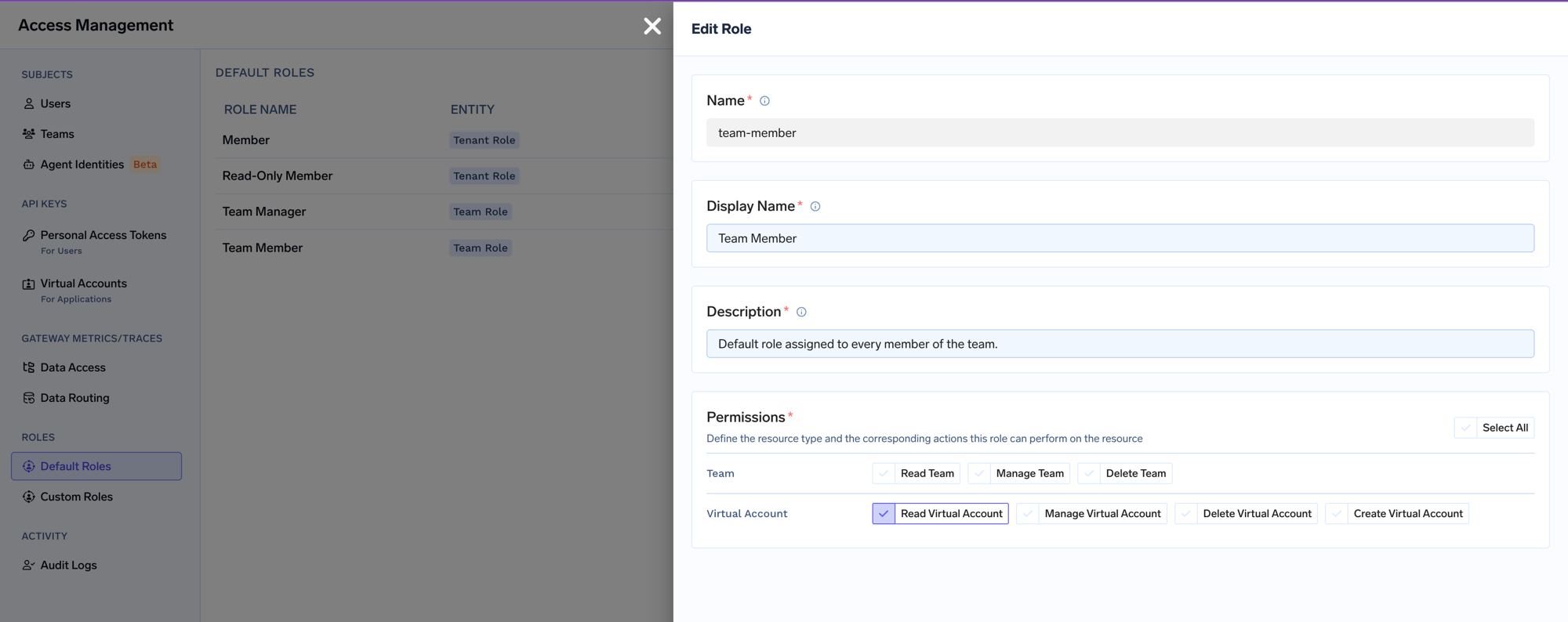This screenshot has height=622, width=1568.
Task: Click the Personal Access Tokens key icon
Action: coord(29,235)
